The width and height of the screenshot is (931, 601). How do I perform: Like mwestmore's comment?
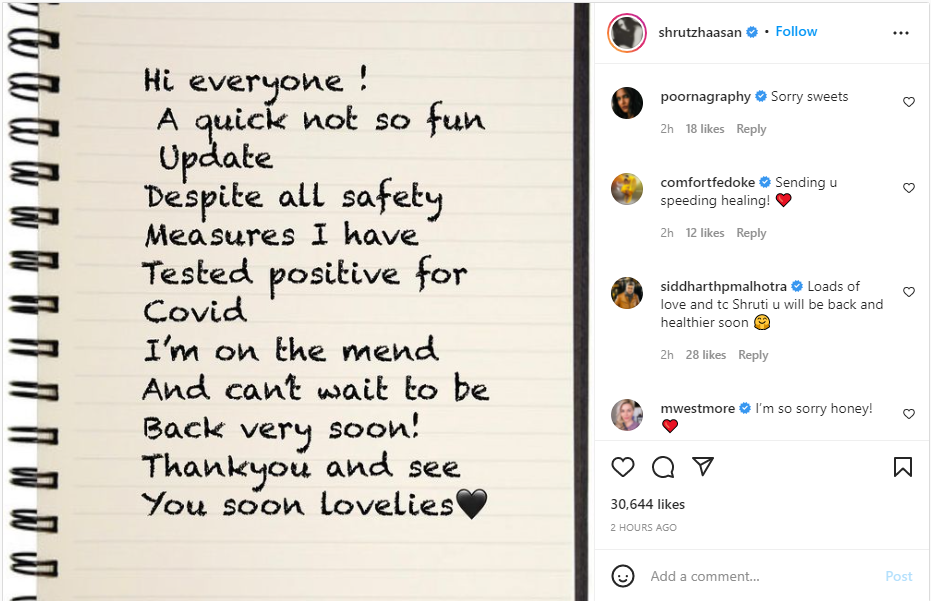pyautogui.click(x=909, y=414)
